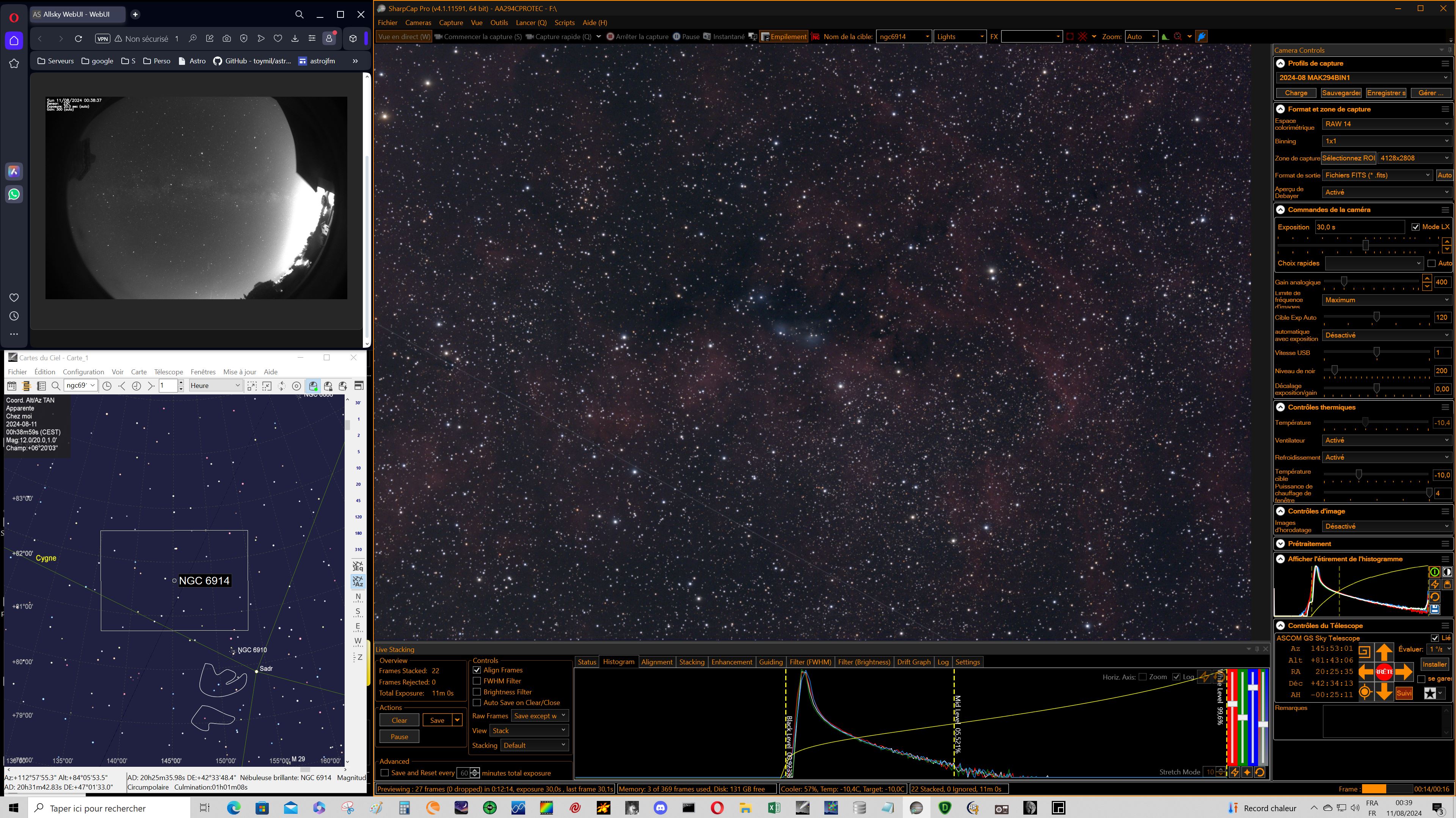
Task: Open the Heure time unit dropdown in Cartes du Ciel
Action: tap(215, 386)
